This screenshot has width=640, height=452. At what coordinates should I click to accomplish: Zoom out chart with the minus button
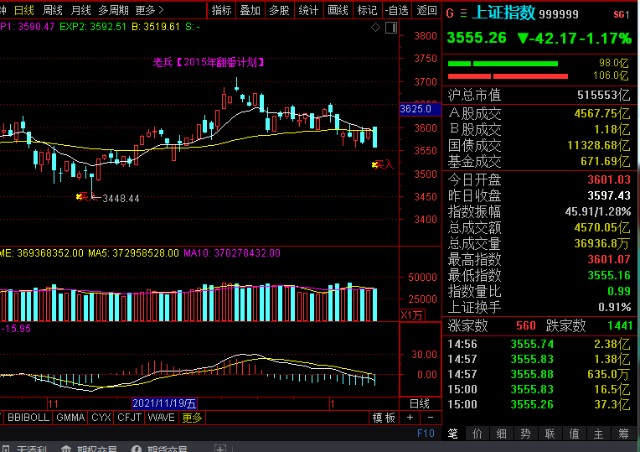(x=430, y=417)
